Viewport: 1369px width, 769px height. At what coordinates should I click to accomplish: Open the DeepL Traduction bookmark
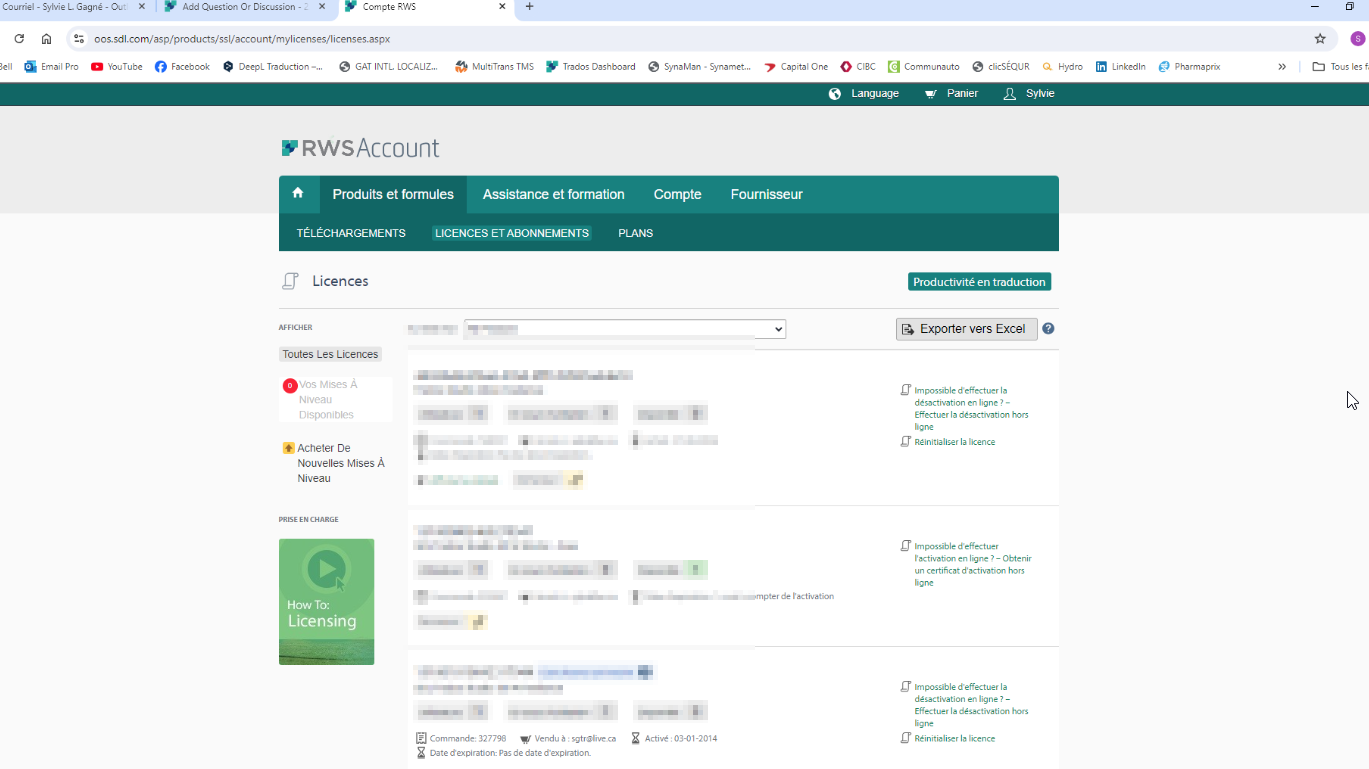pos(273,67)
